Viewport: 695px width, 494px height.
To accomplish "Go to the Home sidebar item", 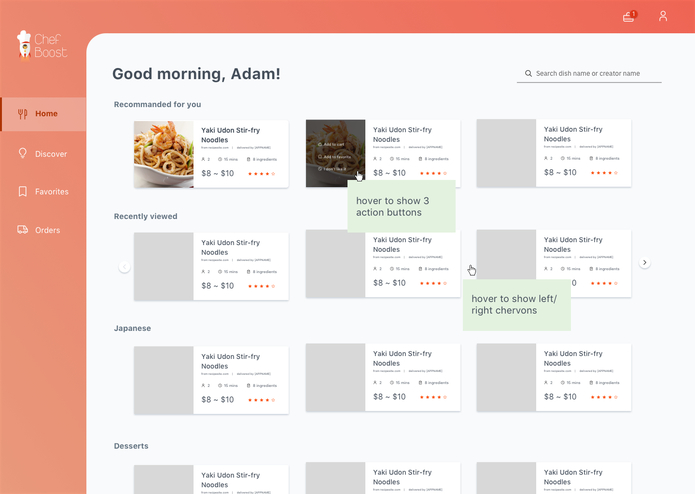I will [43, 114].
